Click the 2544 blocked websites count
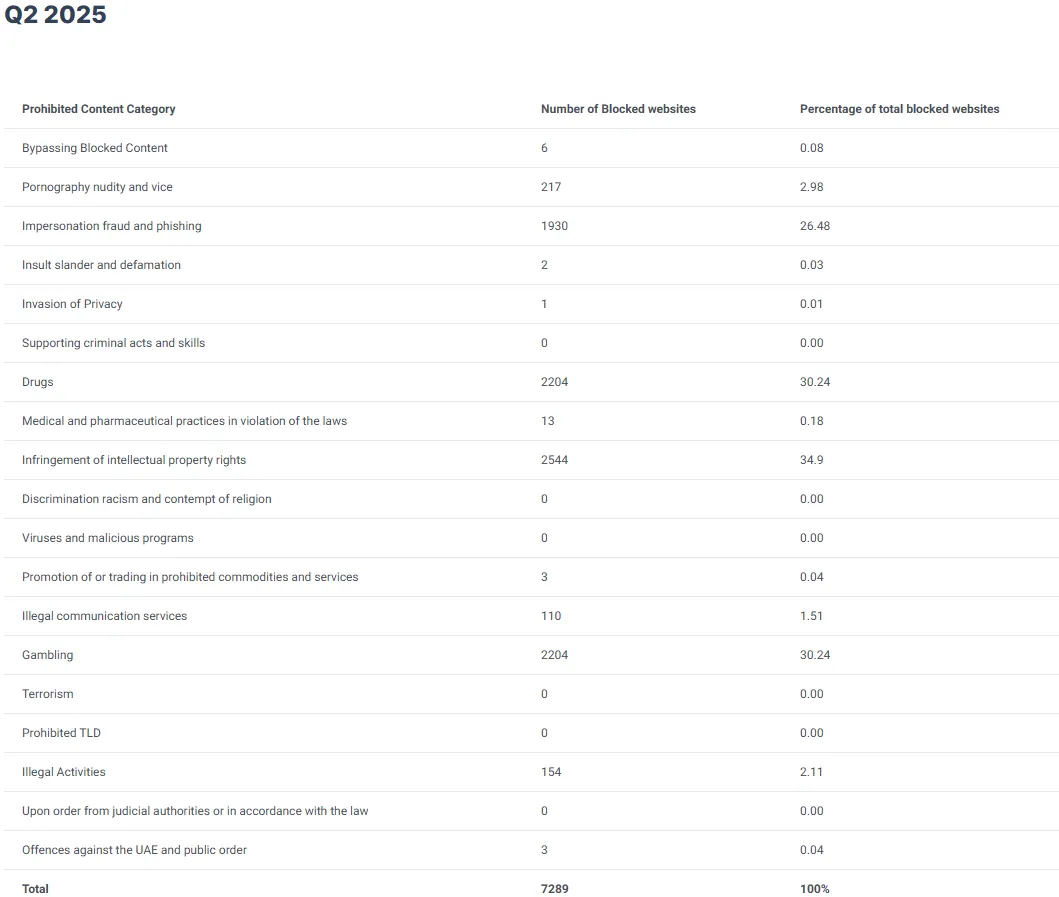This screenshot has width=1059, height=897. pyautogui.click(x=554, y=460)
